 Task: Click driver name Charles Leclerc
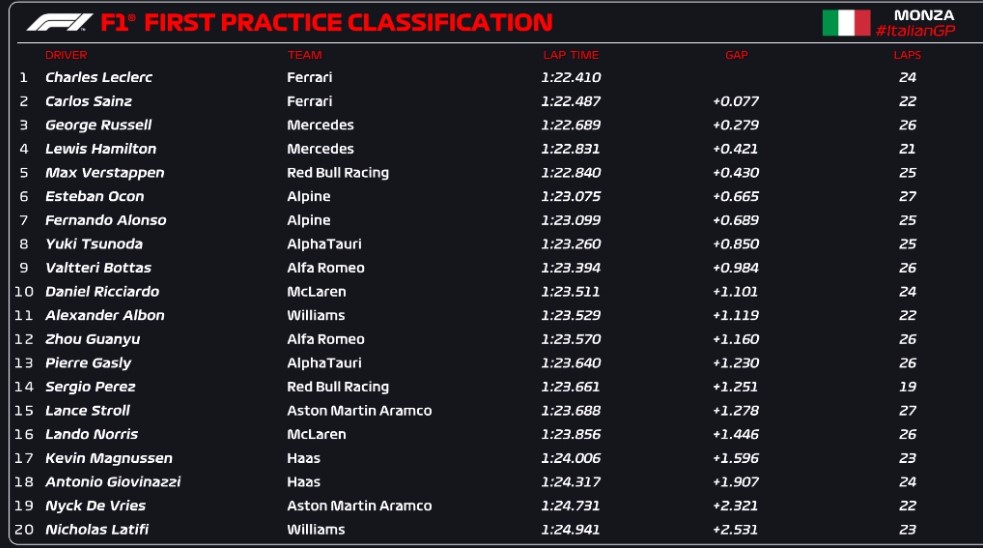pyautogui.click(x=98, y=77)
